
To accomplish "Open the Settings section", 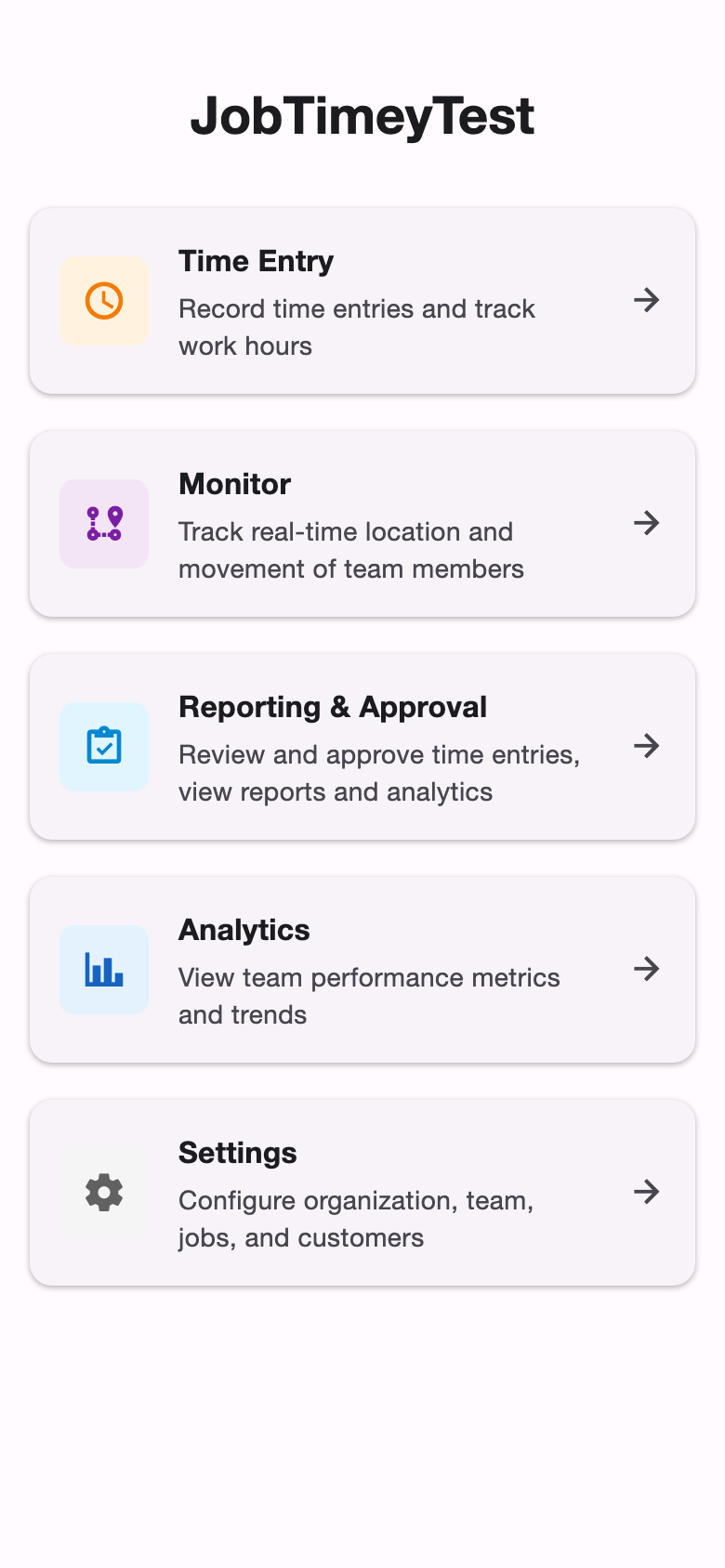I will (362, 1192).
